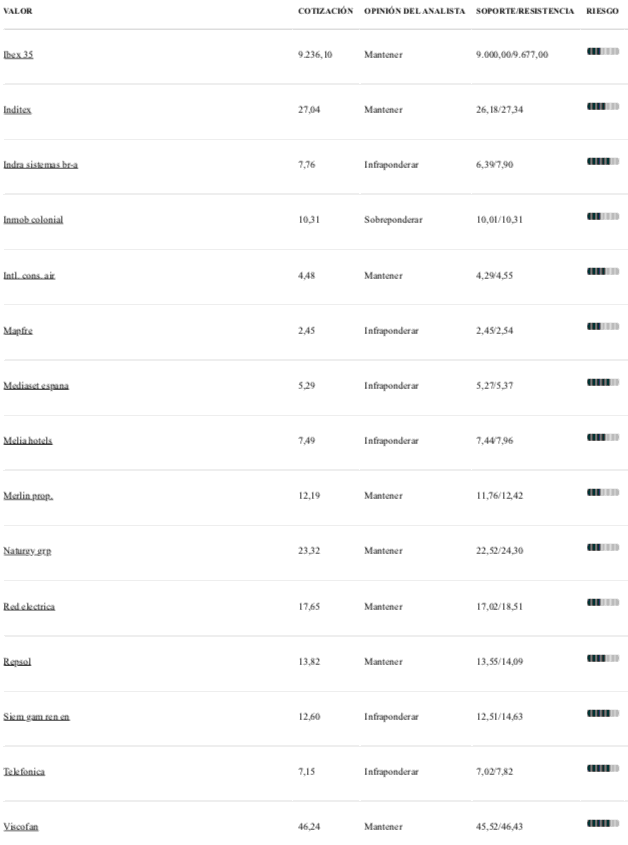Open the Telefonica stock link
The height and width of the screenshot is (845, 628).
point(24,771)
